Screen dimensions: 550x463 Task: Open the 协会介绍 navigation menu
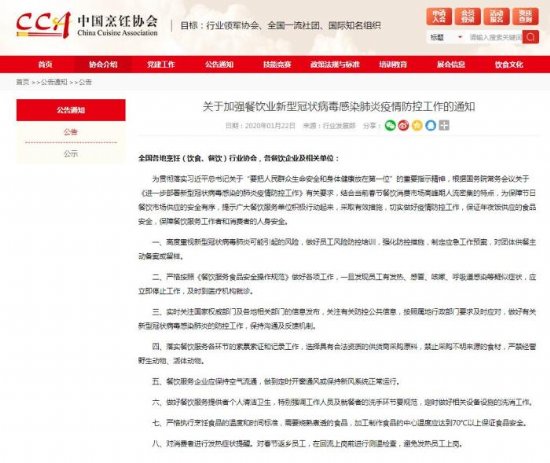(103, 65)
